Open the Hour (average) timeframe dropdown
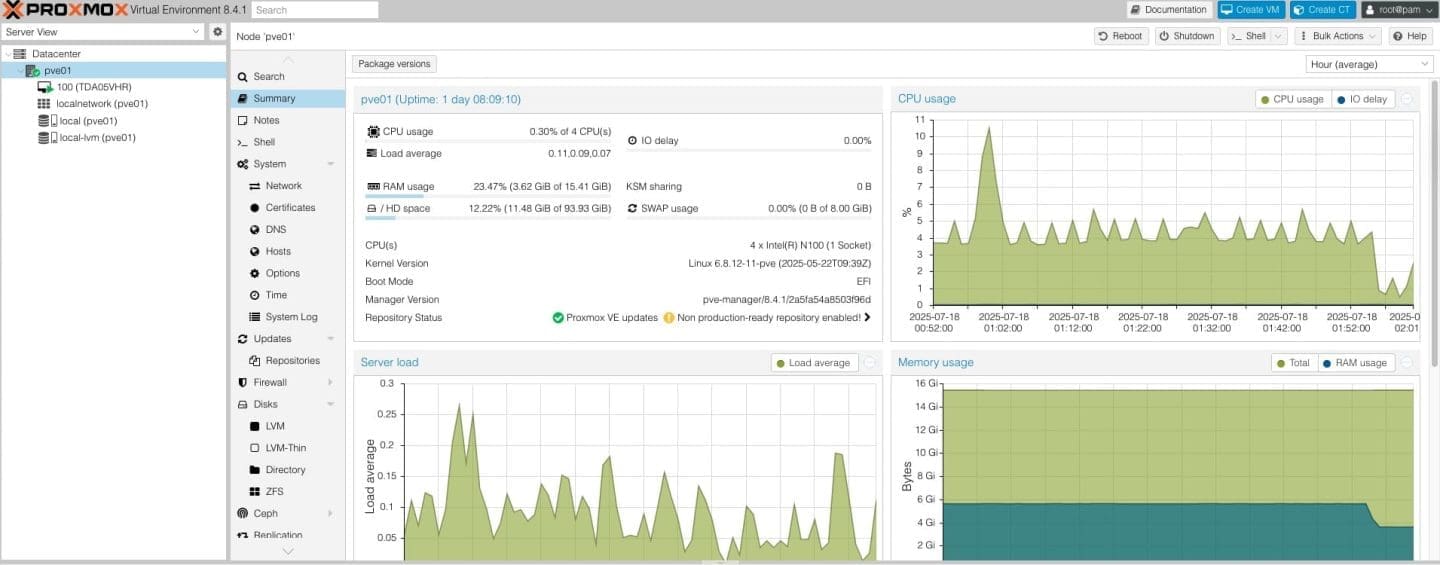1440x565 pixels. (1369, 64)
